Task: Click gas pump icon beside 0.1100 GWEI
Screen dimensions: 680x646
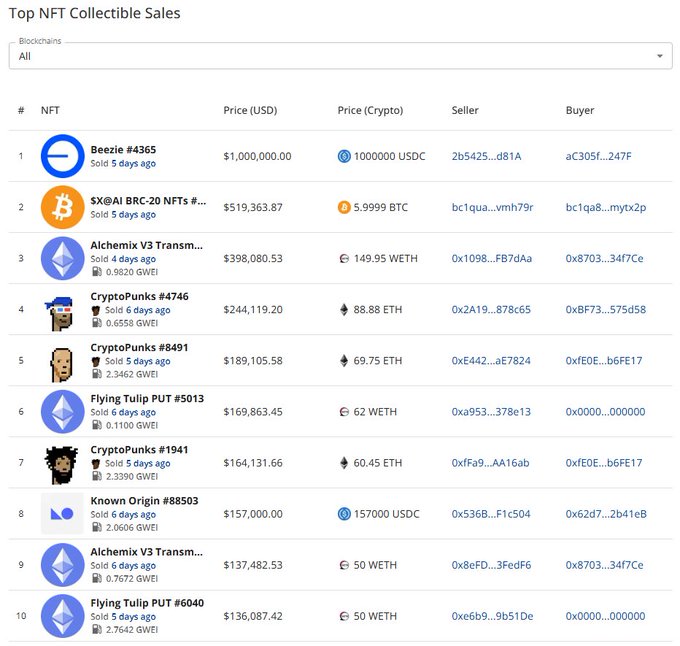Action: point(96,425)
